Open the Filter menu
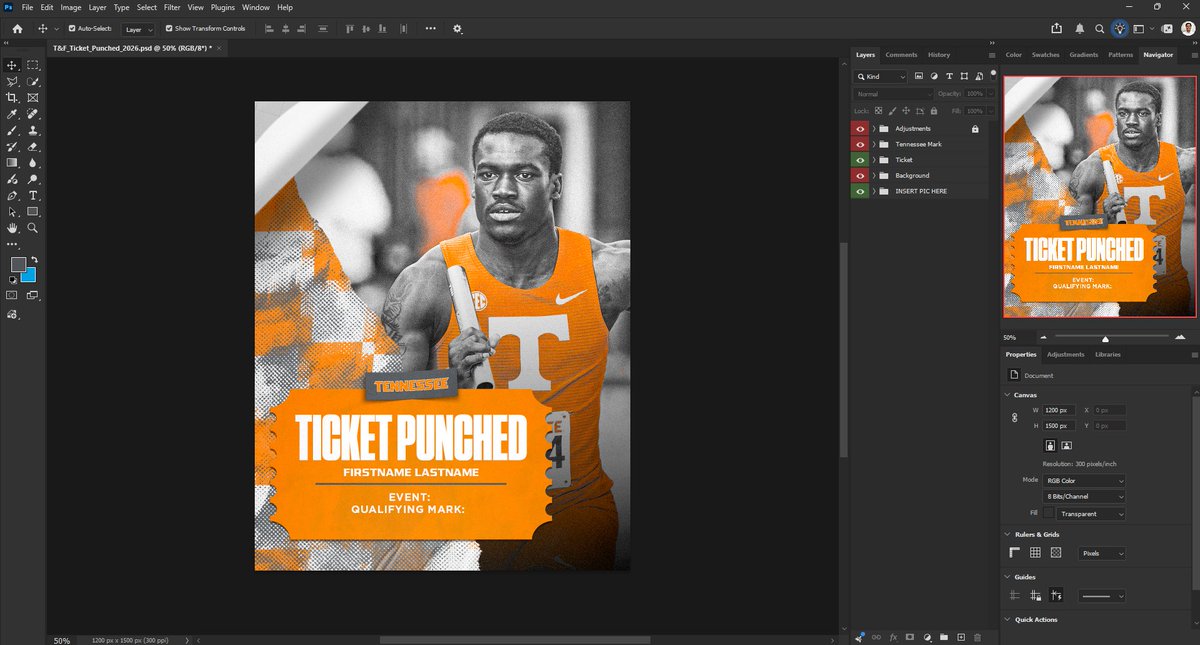1200x645 pixels. (172, 7)
